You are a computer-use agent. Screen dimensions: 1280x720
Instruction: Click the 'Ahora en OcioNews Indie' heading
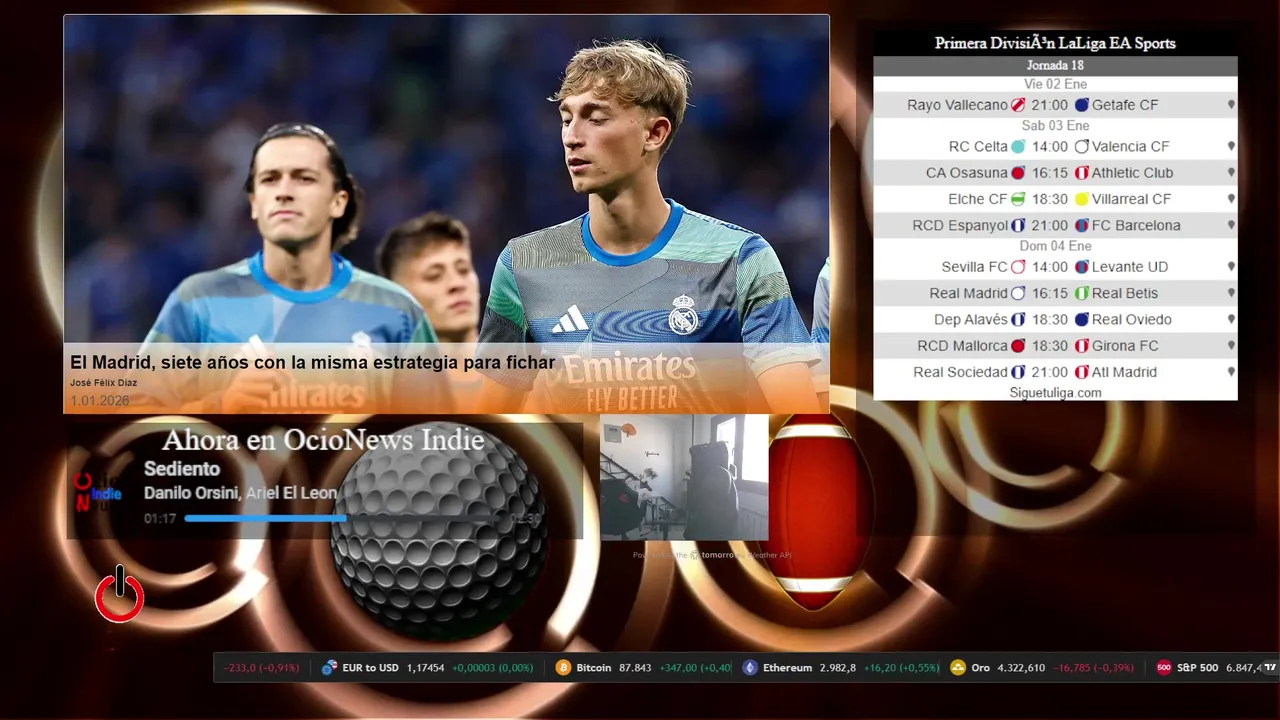click(323, 440)
